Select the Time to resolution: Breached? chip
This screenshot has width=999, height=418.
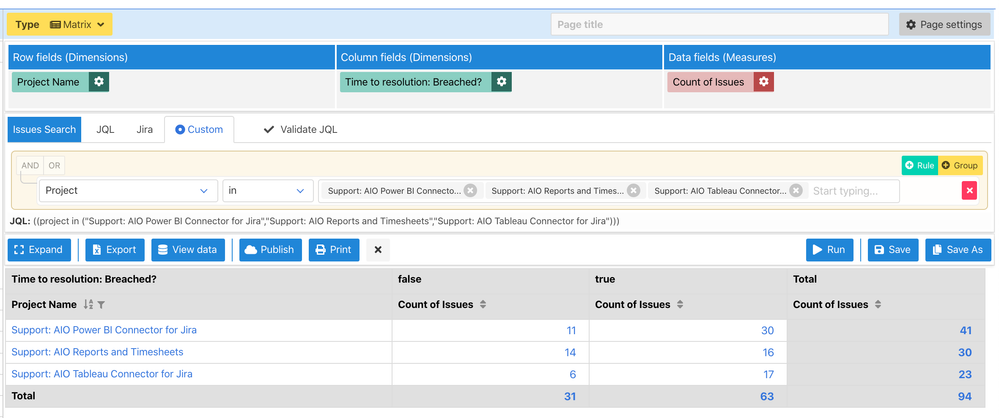pyautogui.click(x=415, y=82)
